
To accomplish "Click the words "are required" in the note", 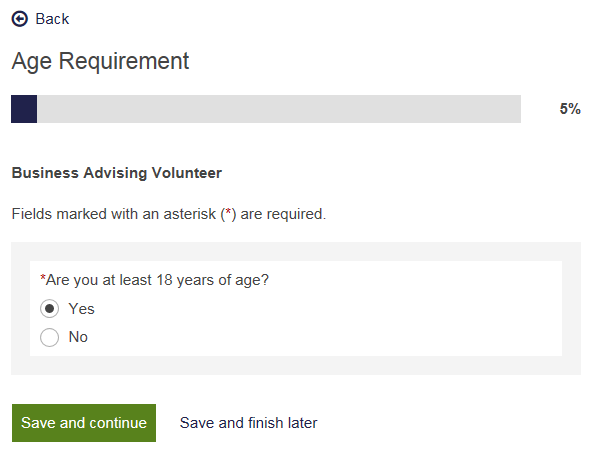I will tap(283, 214).
